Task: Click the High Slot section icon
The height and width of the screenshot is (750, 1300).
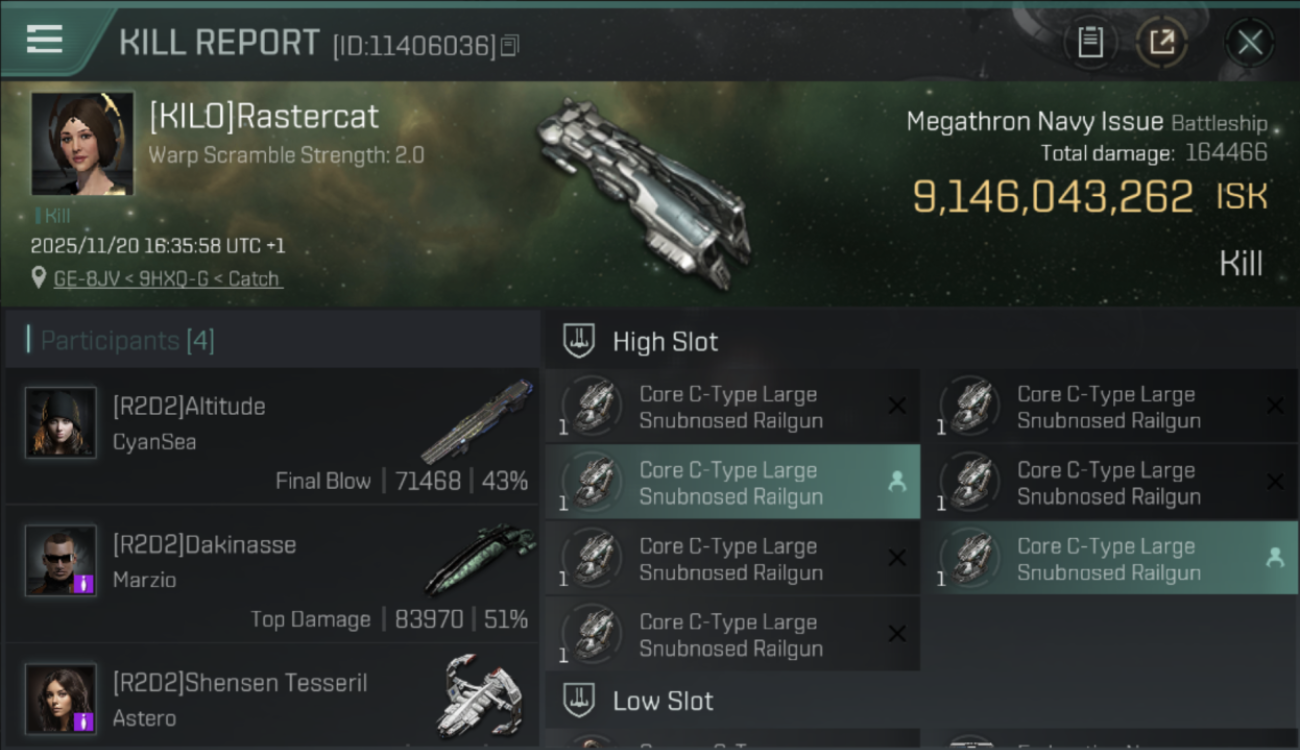Action: (579, 341)
